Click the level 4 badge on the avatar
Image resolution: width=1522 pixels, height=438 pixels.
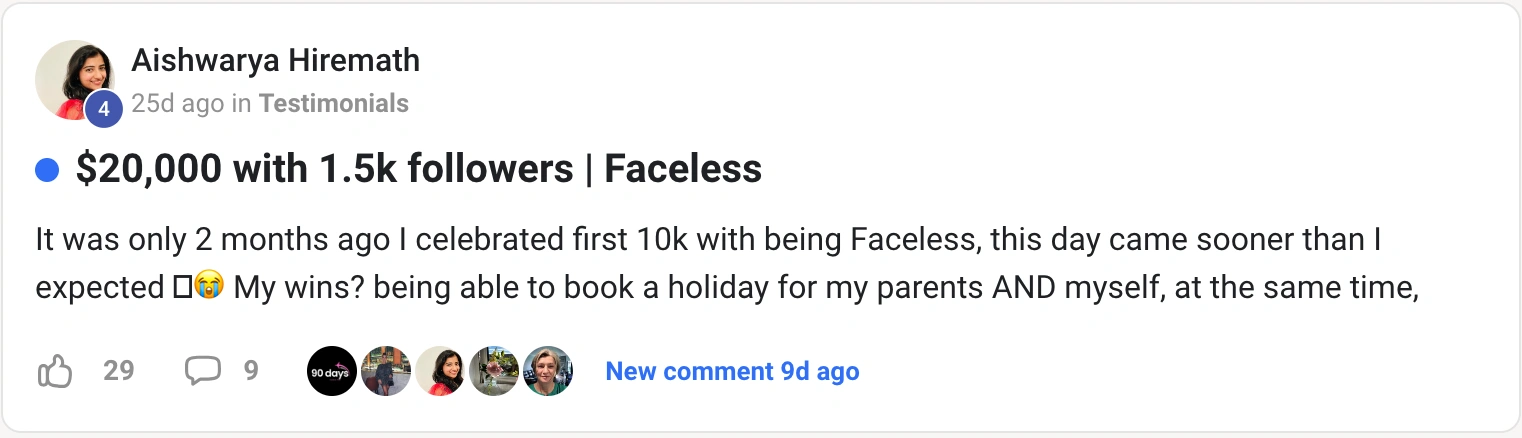103,109
